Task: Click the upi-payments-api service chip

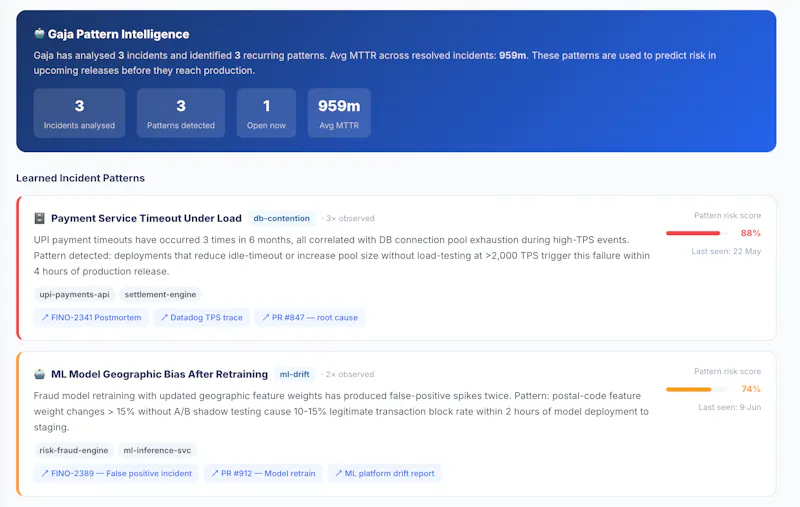Action: click(x=74, y=294)
